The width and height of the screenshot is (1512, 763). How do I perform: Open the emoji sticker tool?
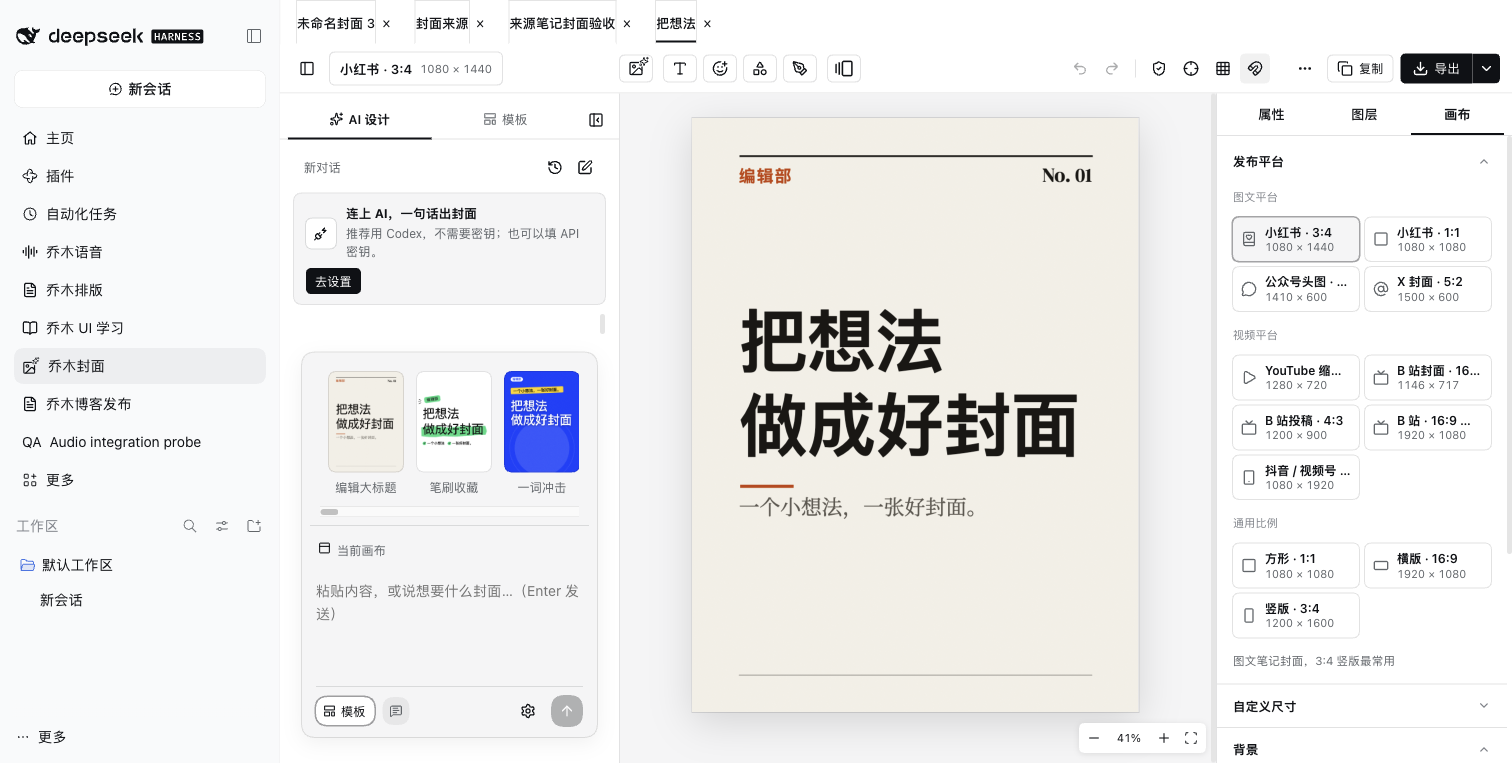[720, 68]
